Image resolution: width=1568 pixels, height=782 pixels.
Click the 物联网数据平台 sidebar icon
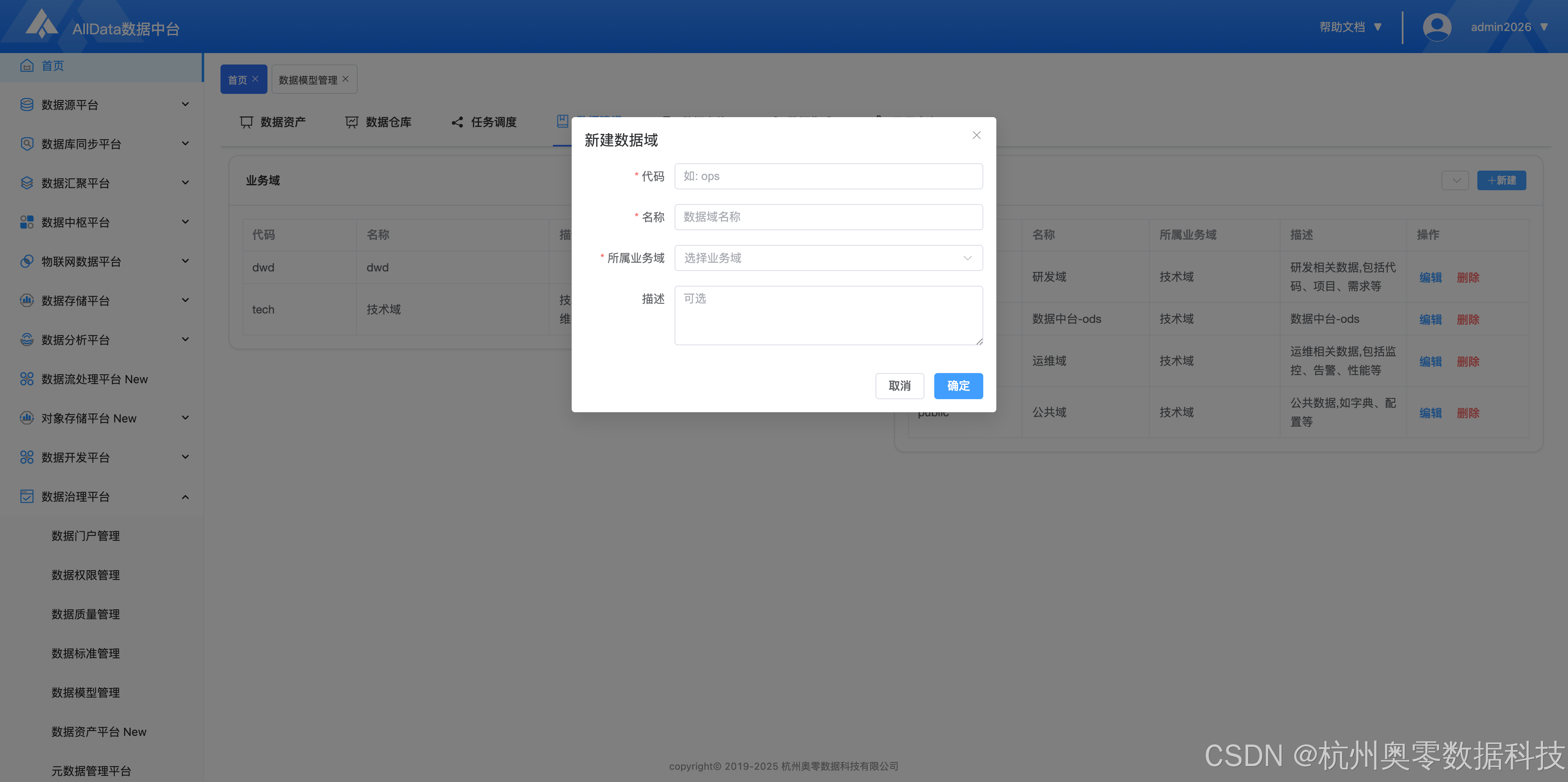coord(27,261)
